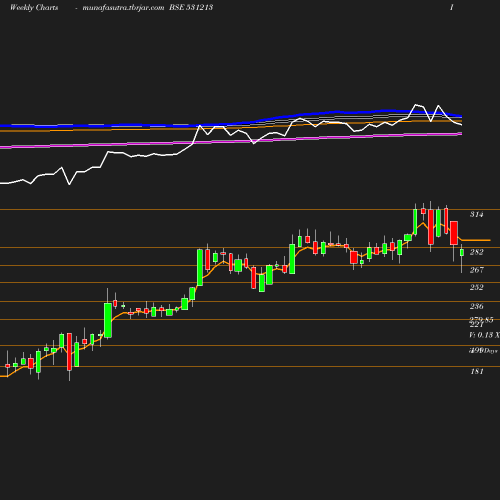Click the "BSE 531213" stock code

[x=191, y=7]
